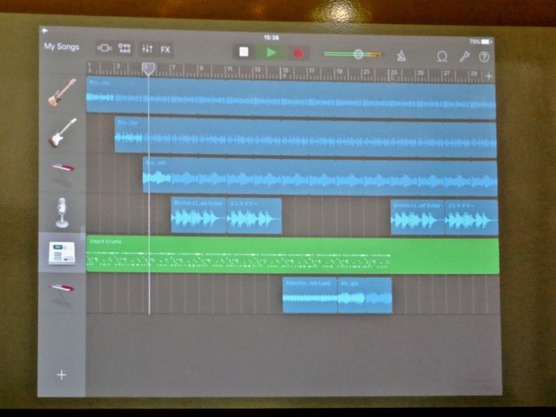Image resolution: width=556 pixels, height=417 pixels.
Task: Toggle the metronome icon
Action: pos(401,56)
